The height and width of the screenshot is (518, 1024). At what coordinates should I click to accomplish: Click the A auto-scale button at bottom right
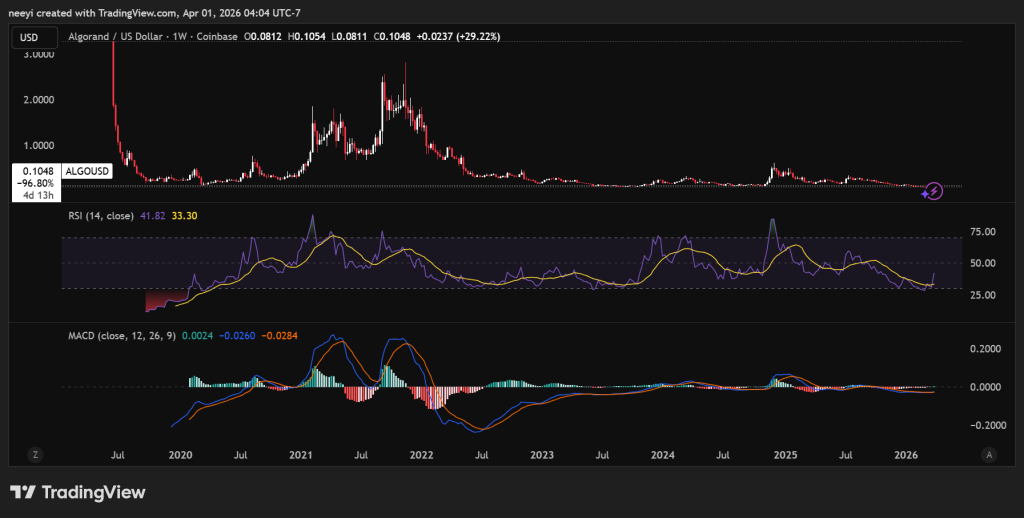tap(988, 454)
